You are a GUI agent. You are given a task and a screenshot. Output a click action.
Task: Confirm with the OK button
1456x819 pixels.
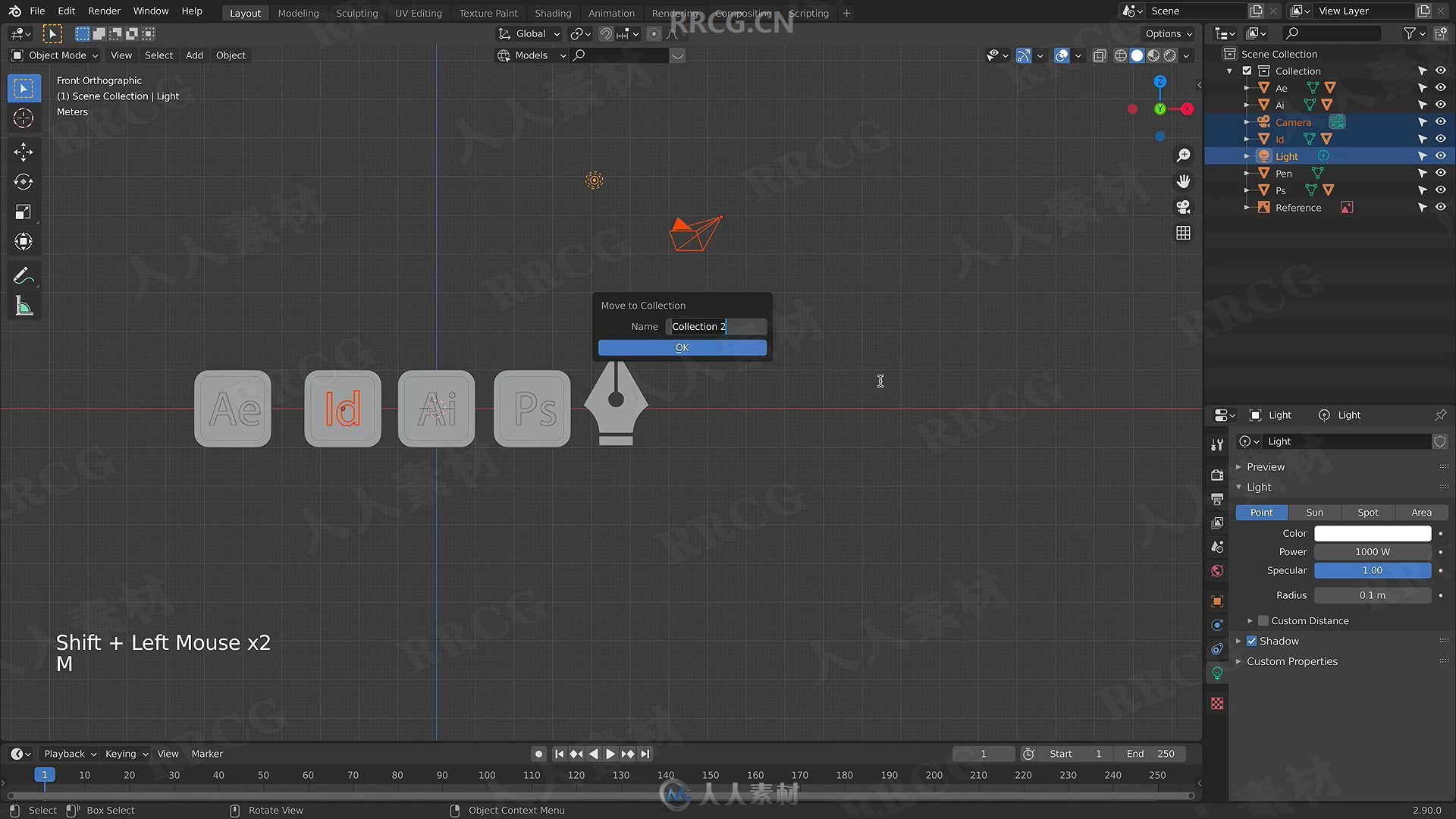682,347
